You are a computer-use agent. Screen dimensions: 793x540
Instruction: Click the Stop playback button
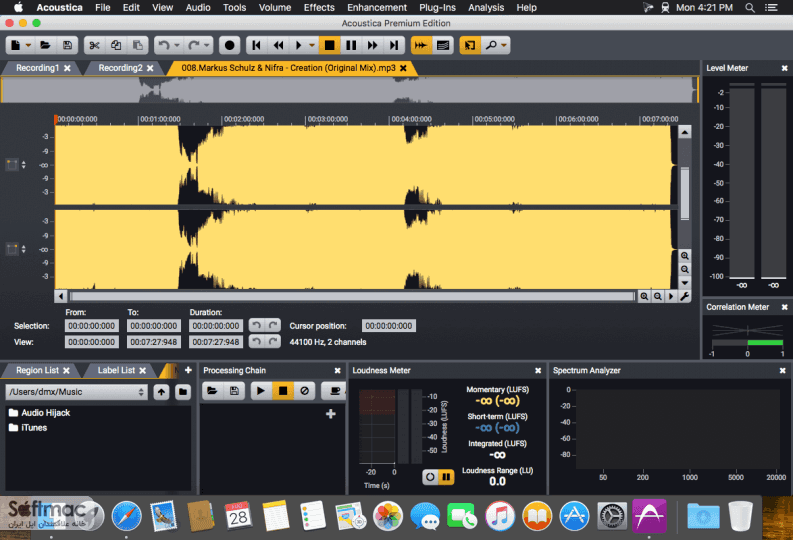[x=329, y=46]
